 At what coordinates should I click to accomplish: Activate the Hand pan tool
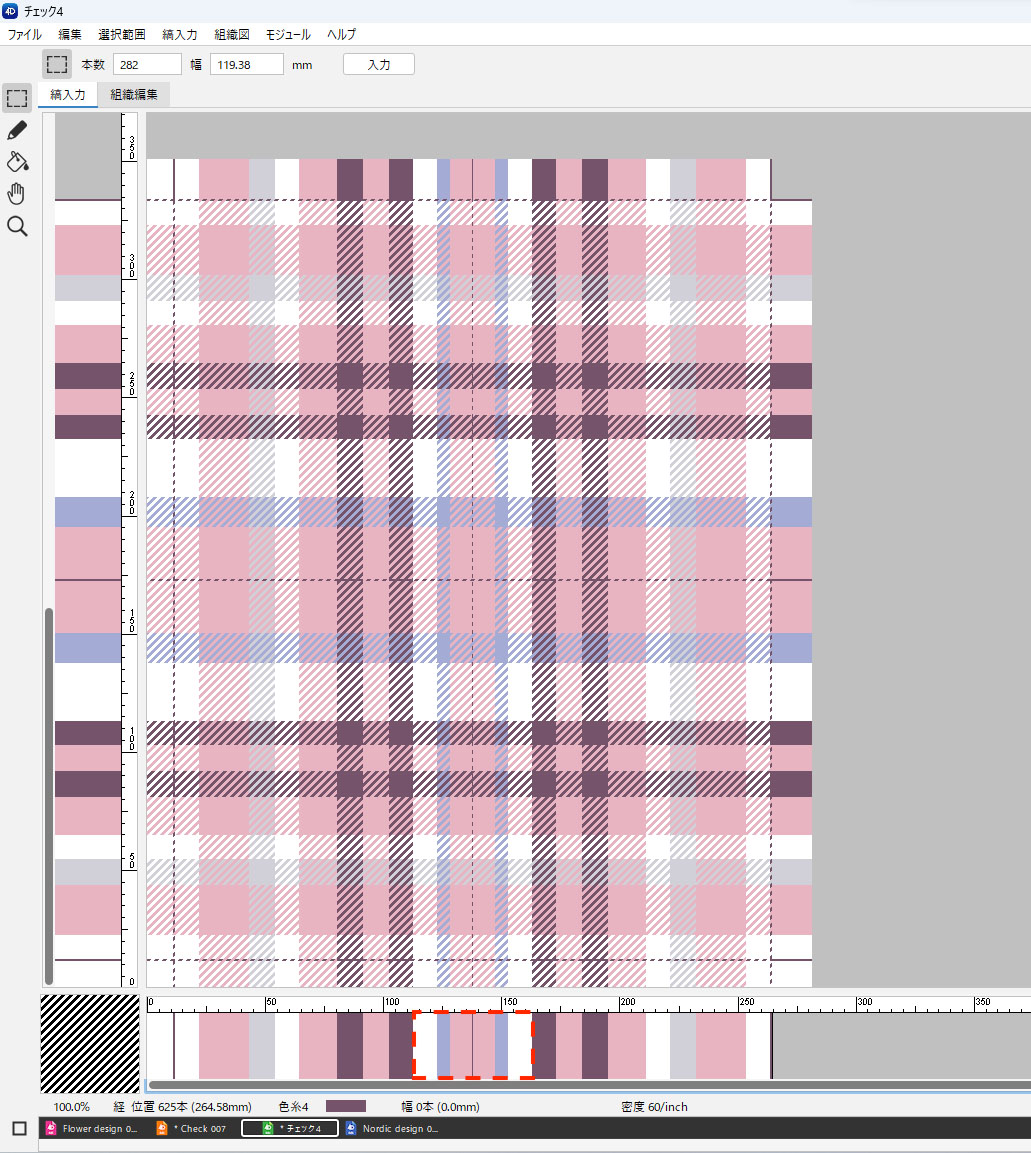coord(17,194)
